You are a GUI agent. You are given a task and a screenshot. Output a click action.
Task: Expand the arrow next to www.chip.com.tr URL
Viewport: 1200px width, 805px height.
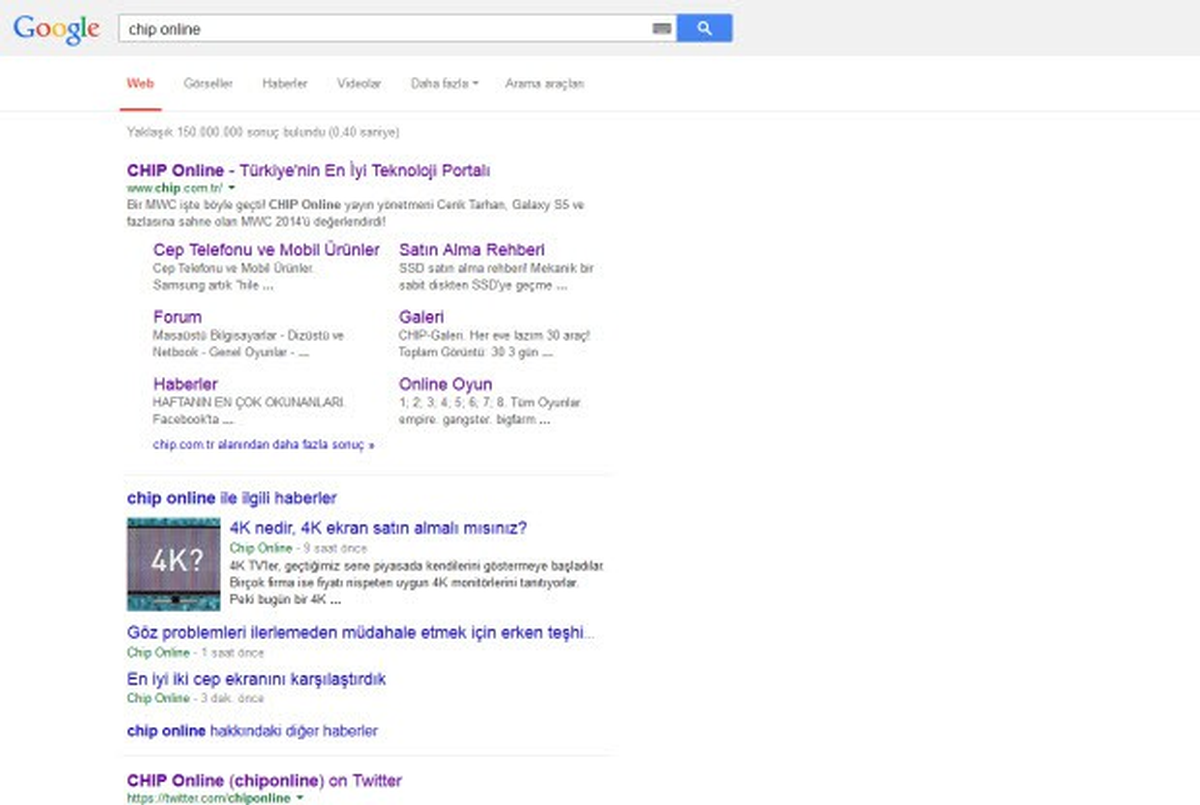tap(231, 188)
